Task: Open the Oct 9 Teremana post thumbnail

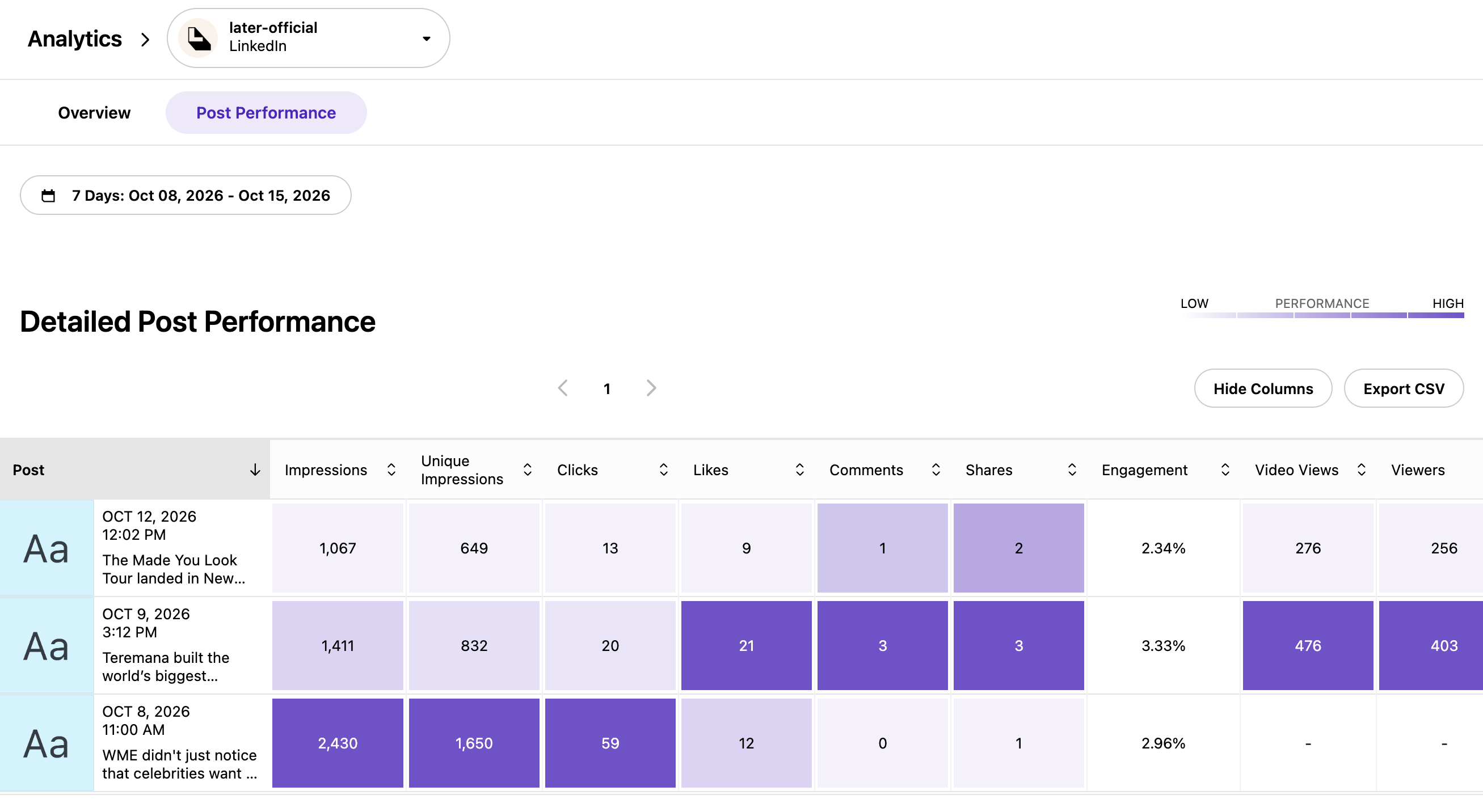Action: 47,645
